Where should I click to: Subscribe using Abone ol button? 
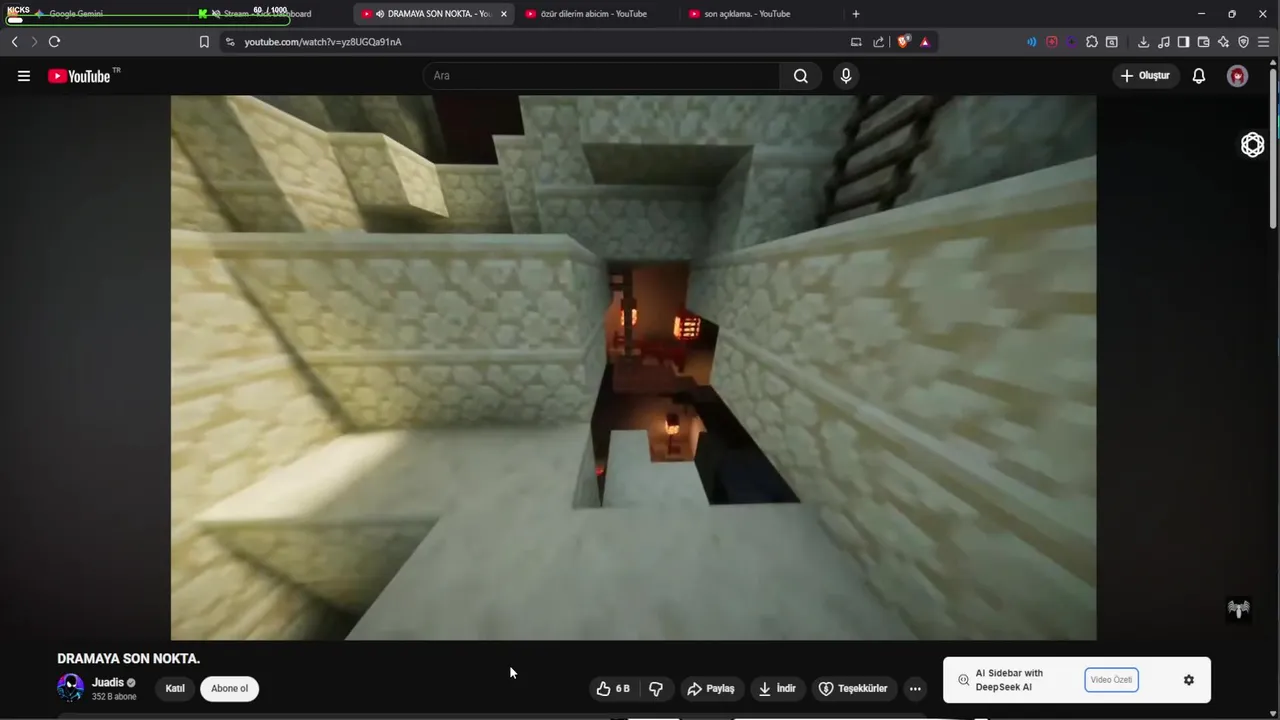(229, 688)
